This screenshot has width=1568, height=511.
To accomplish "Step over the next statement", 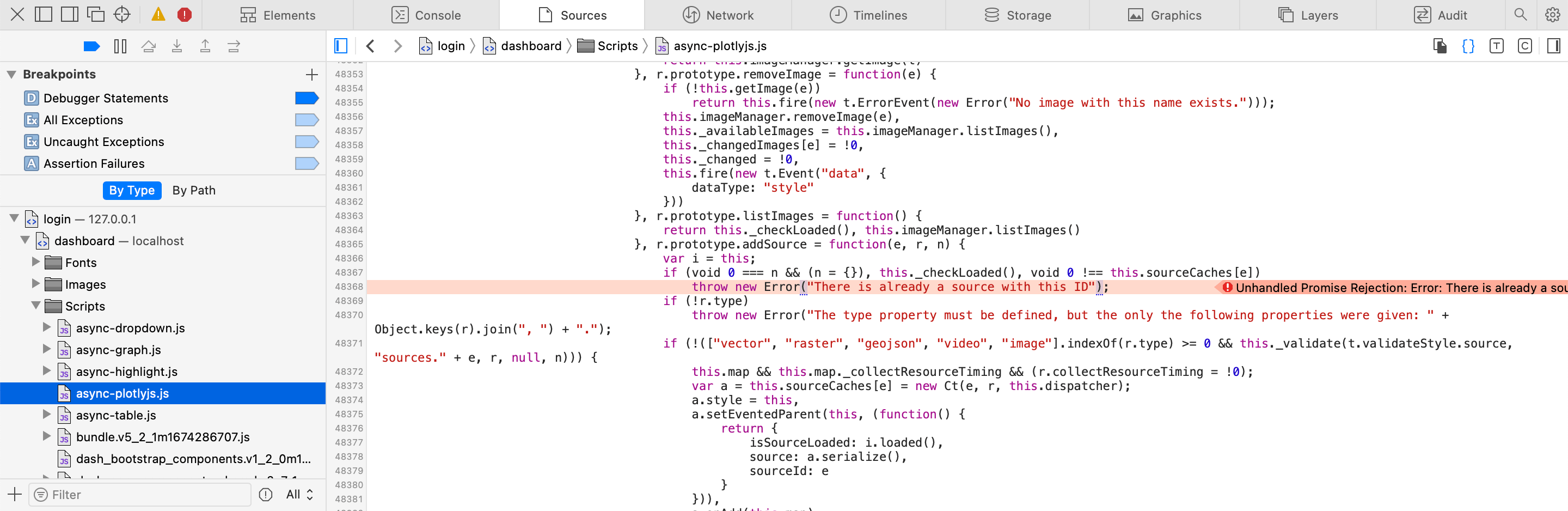I will pos(149,46).
